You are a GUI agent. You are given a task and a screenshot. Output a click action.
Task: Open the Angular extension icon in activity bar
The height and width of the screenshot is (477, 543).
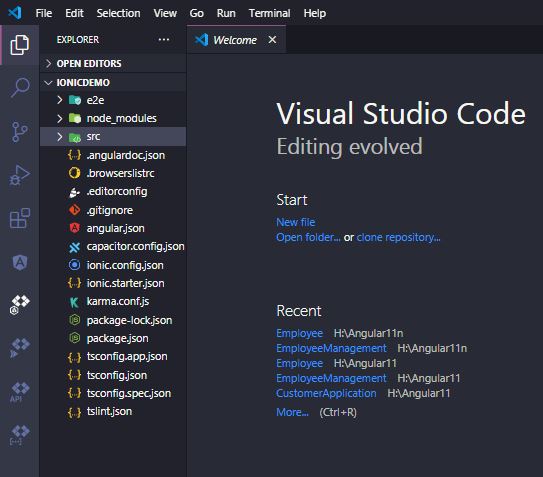(20, 262)
